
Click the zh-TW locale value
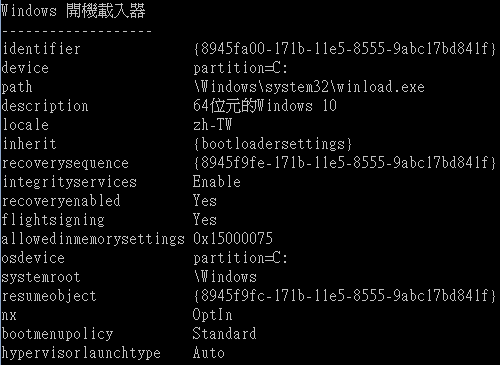(x=212, y=125)
